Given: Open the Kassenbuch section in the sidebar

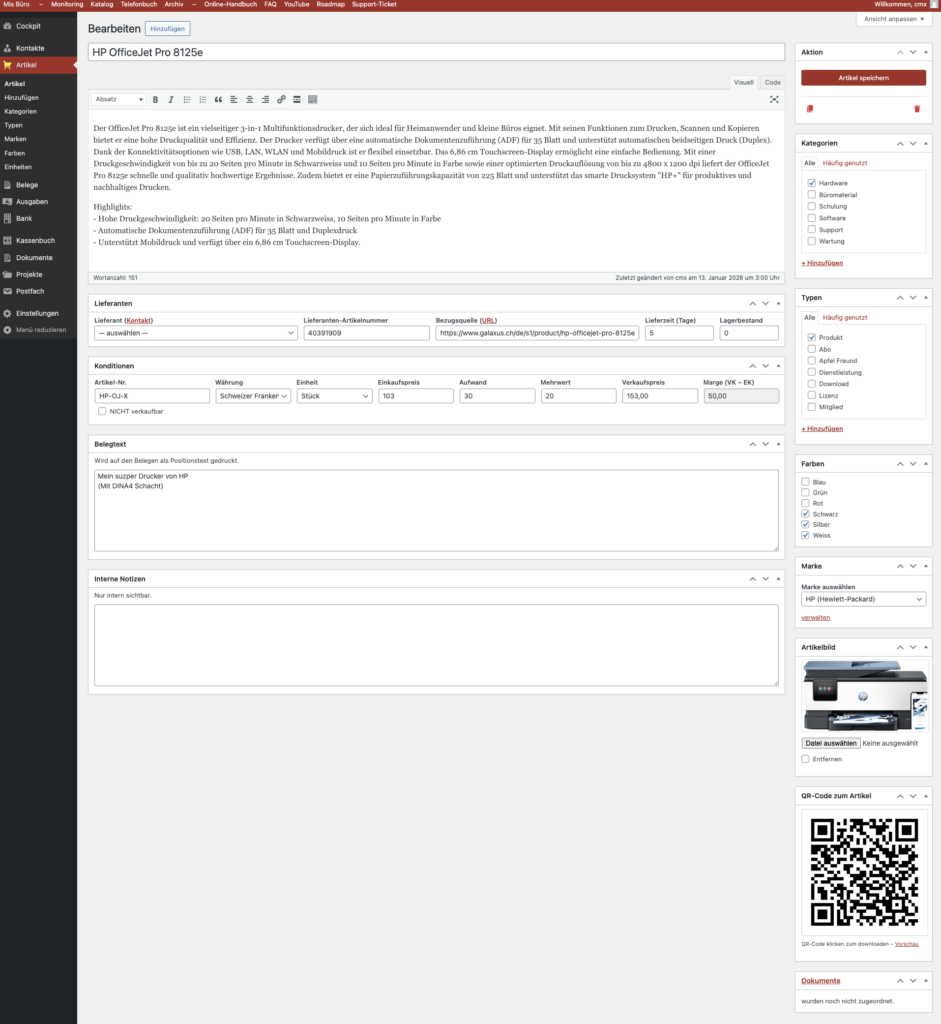Looking at the screenshot, I should pyautogui.click(x=35, y=240).
